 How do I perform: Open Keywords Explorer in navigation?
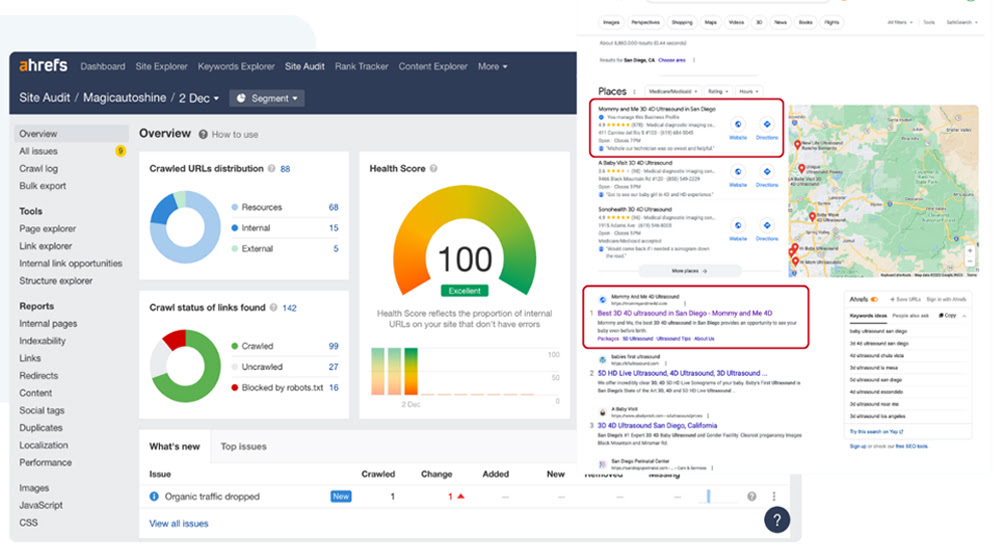pos(236,66)
